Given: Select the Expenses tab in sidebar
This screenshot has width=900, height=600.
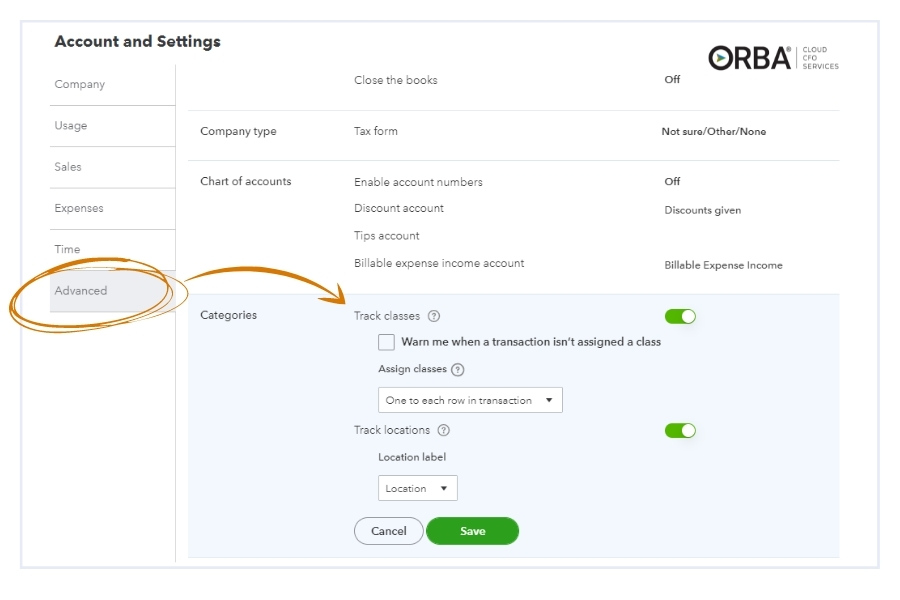Looking at the screenshot, I should click(79, 208).
